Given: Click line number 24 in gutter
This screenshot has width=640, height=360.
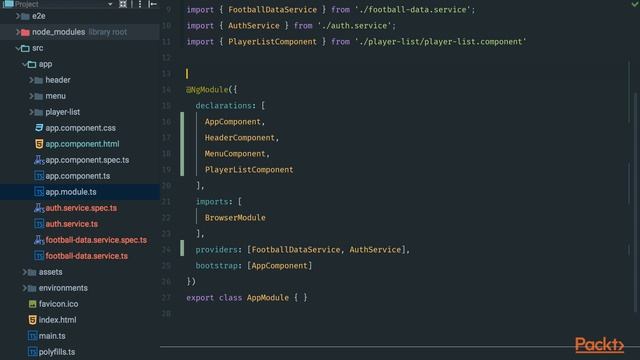Looking at the screenshot, I should (167, 250).
